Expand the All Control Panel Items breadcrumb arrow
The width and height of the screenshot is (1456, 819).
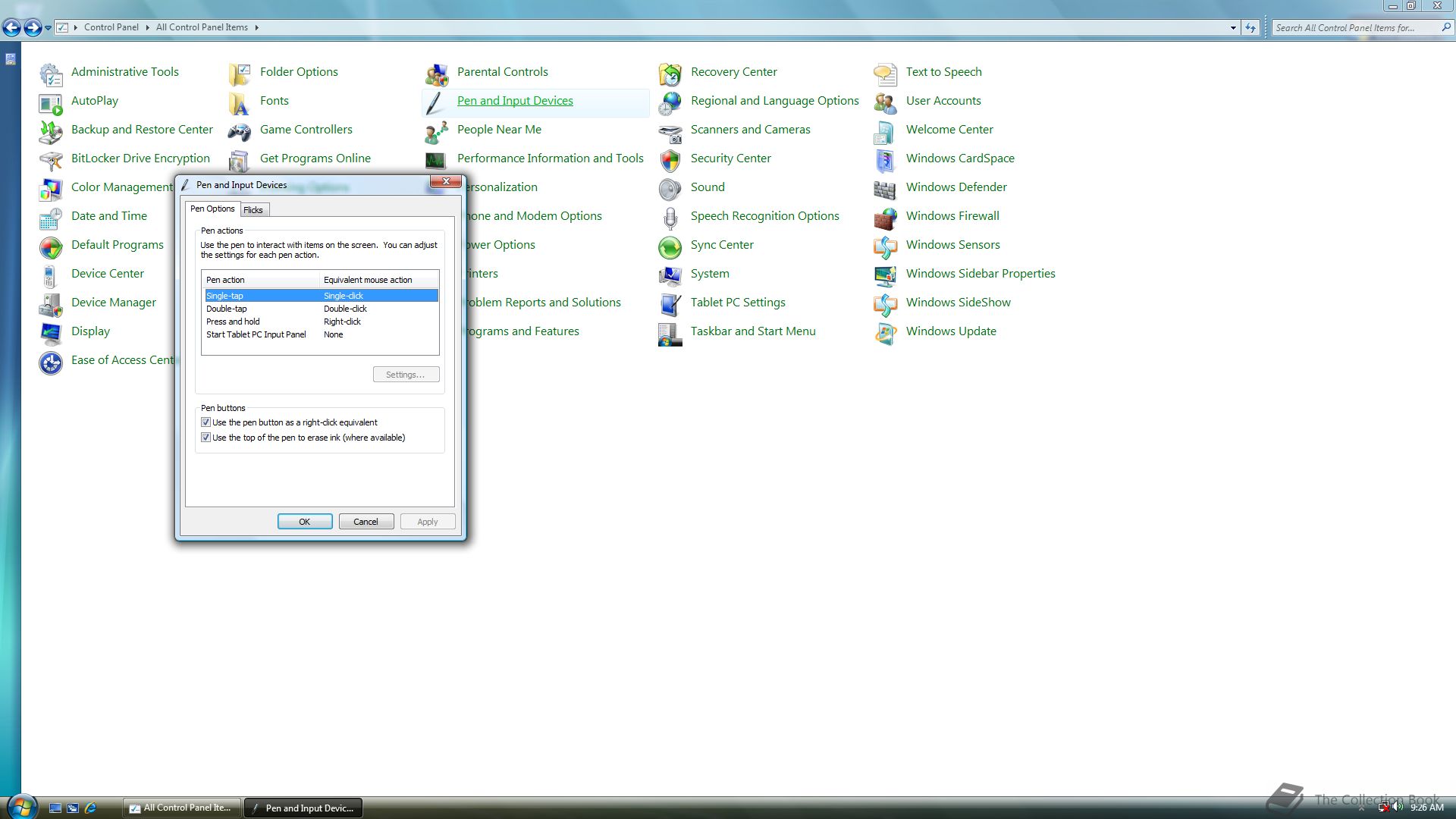(256, 27)
